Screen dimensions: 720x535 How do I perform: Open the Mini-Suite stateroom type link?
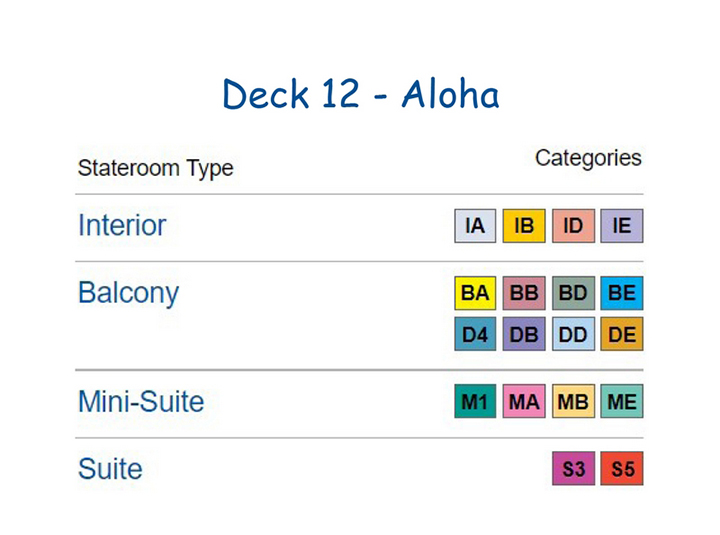click(141, 401)
